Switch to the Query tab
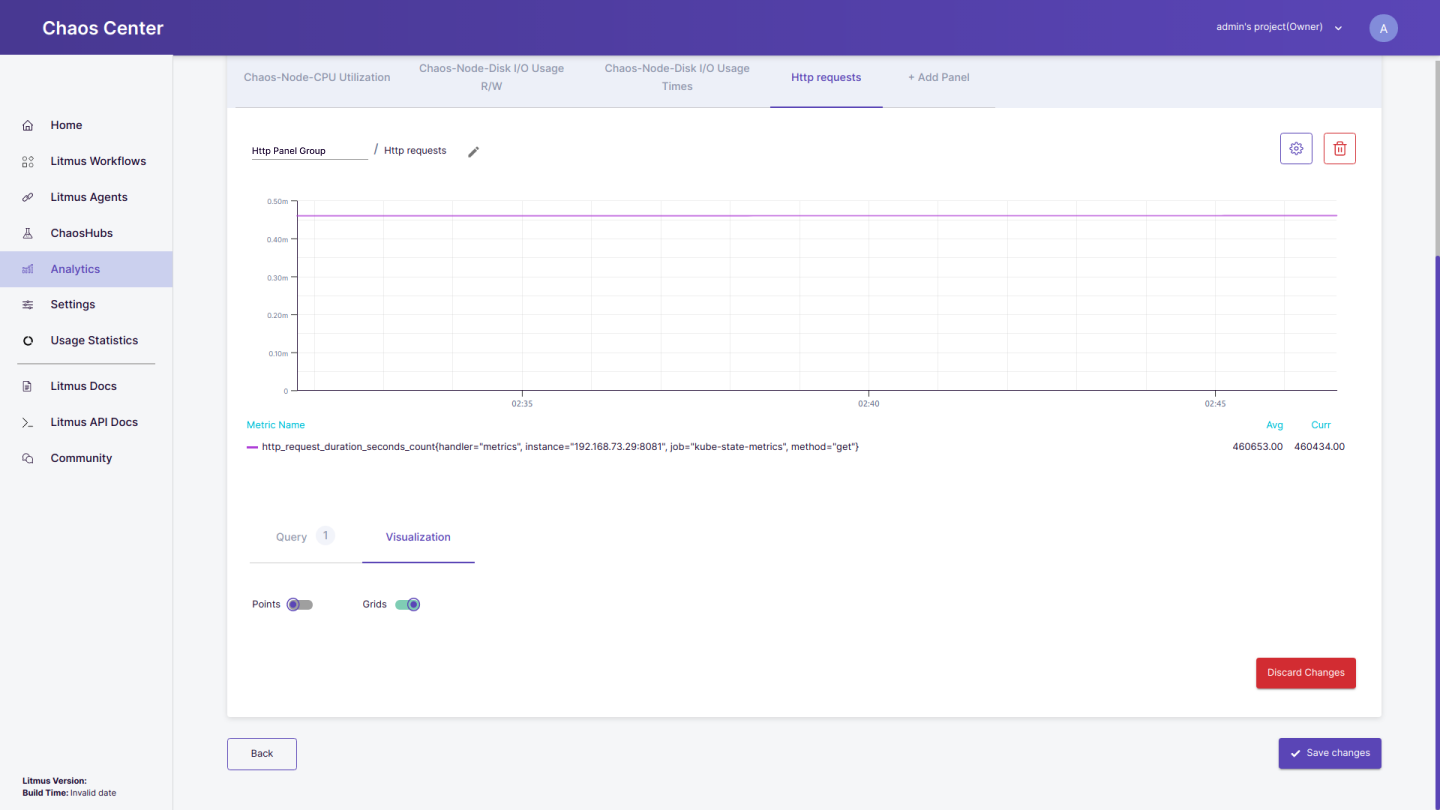 point(292,537)
